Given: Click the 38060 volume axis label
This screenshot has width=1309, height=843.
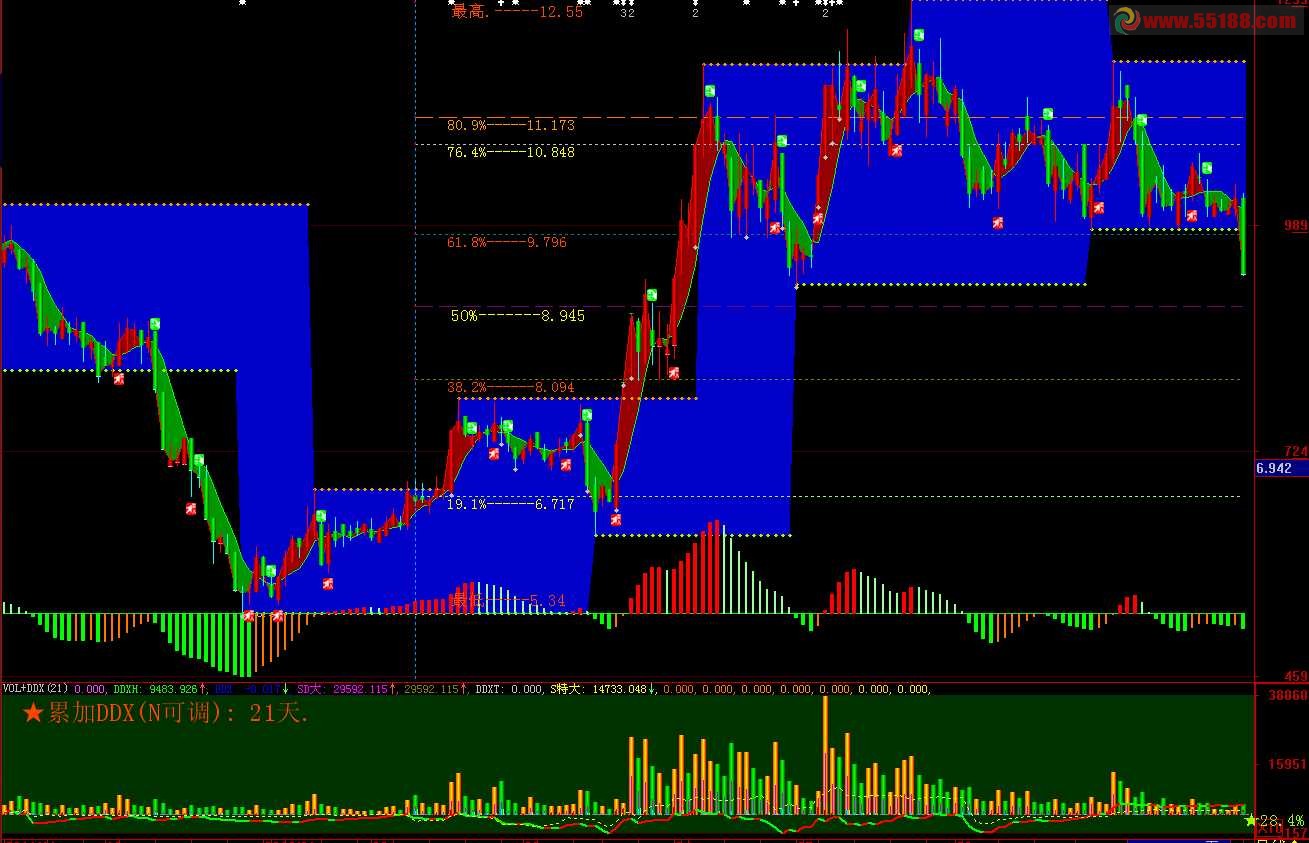Looking at the screenshot, I should click(1288, 695).
